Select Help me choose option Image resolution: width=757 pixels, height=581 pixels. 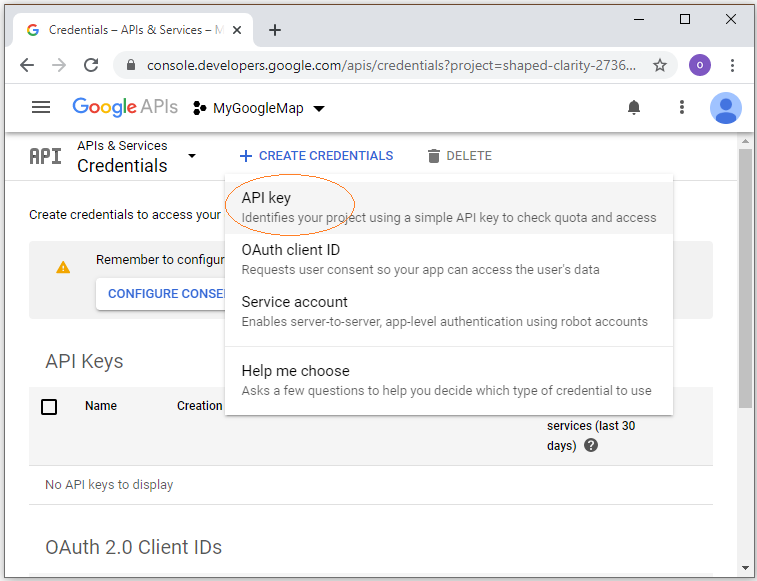[x=449, y=380]
